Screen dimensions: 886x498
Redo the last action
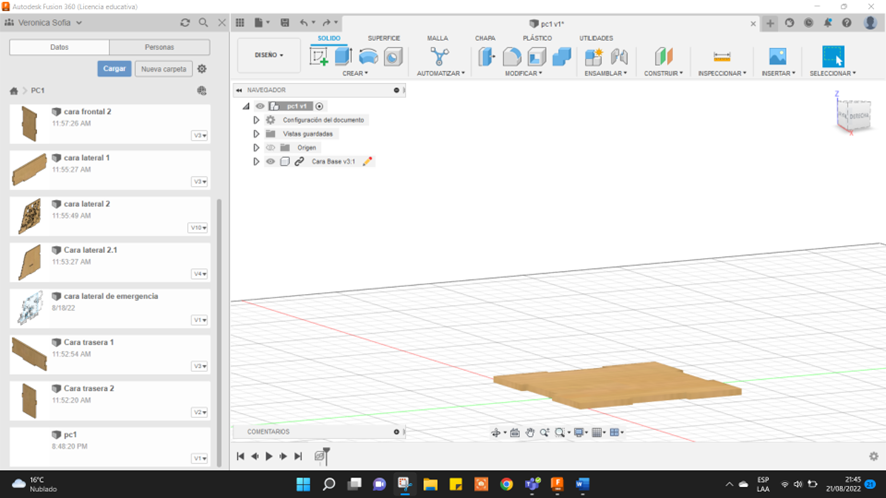click(327, 23)
